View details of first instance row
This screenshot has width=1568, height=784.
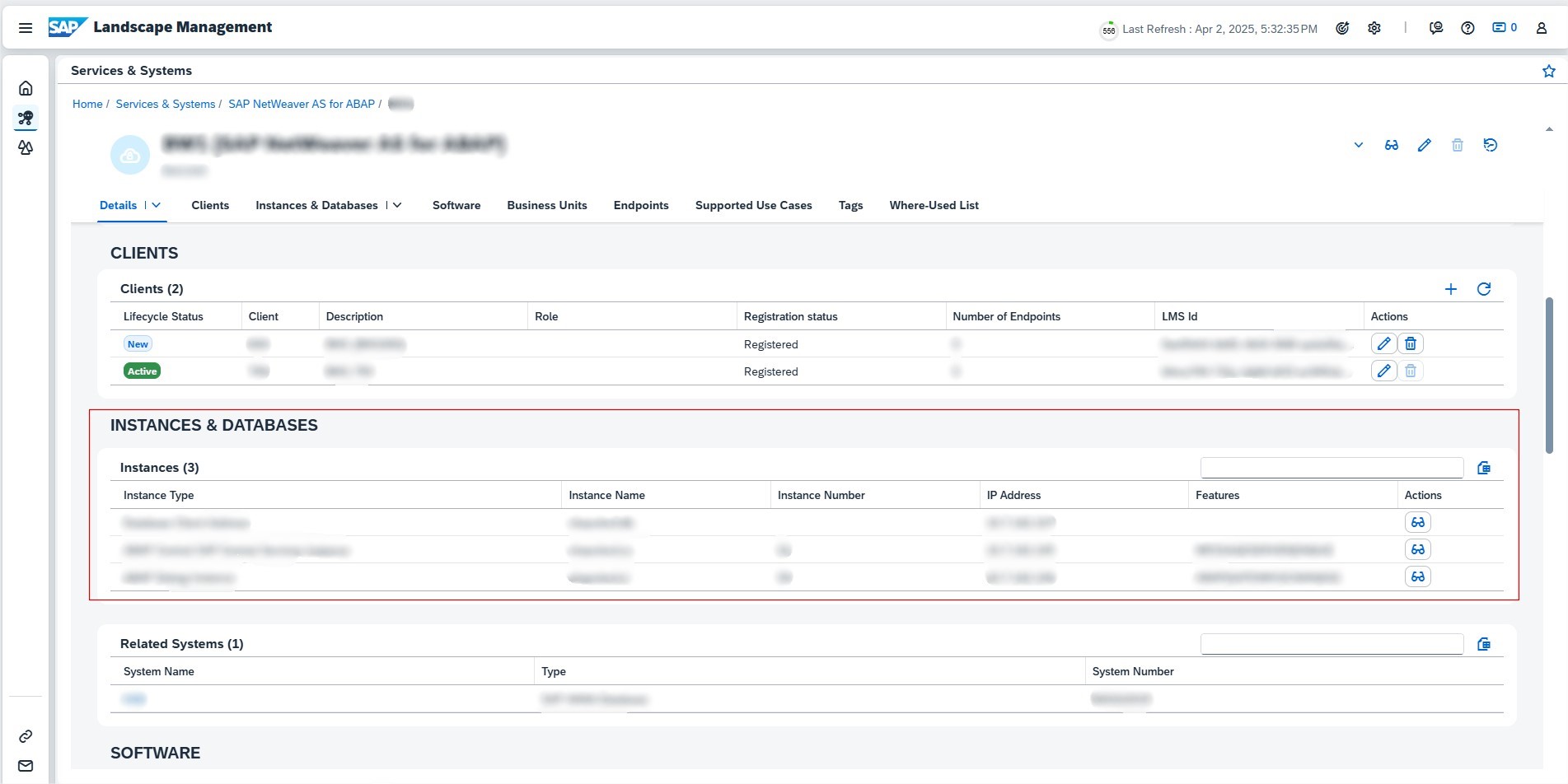tap(1417, 522)
